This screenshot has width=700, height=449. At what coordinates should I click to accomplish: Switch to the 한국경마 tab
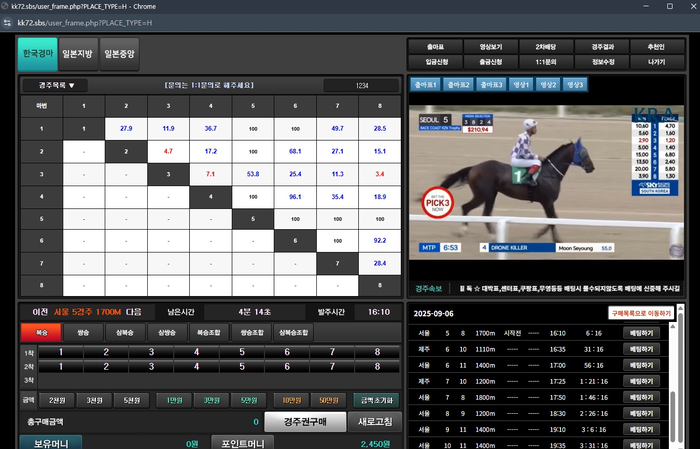[x=37, y=54]
